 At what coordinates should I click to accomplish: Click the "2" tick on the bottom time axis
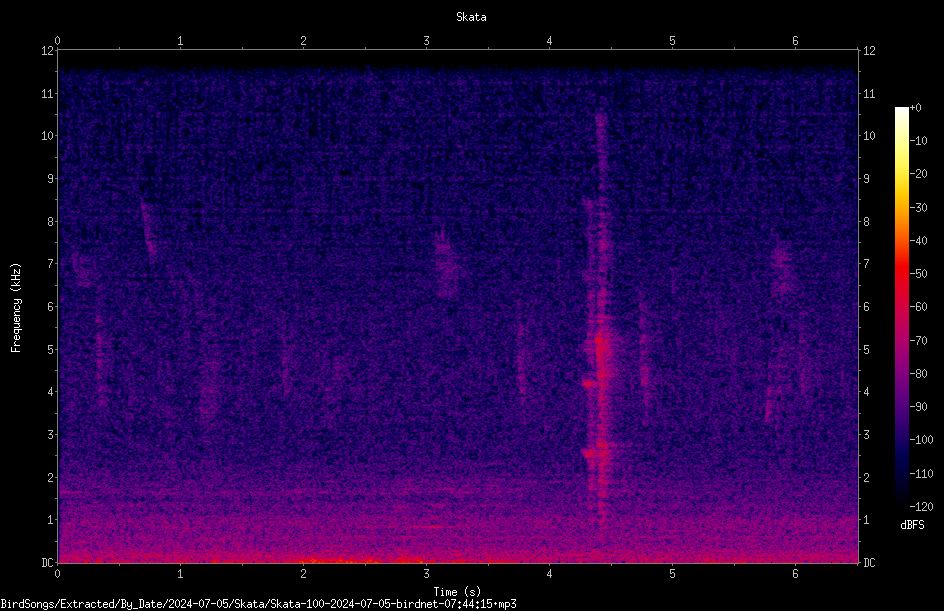click(x=303, y=574)
